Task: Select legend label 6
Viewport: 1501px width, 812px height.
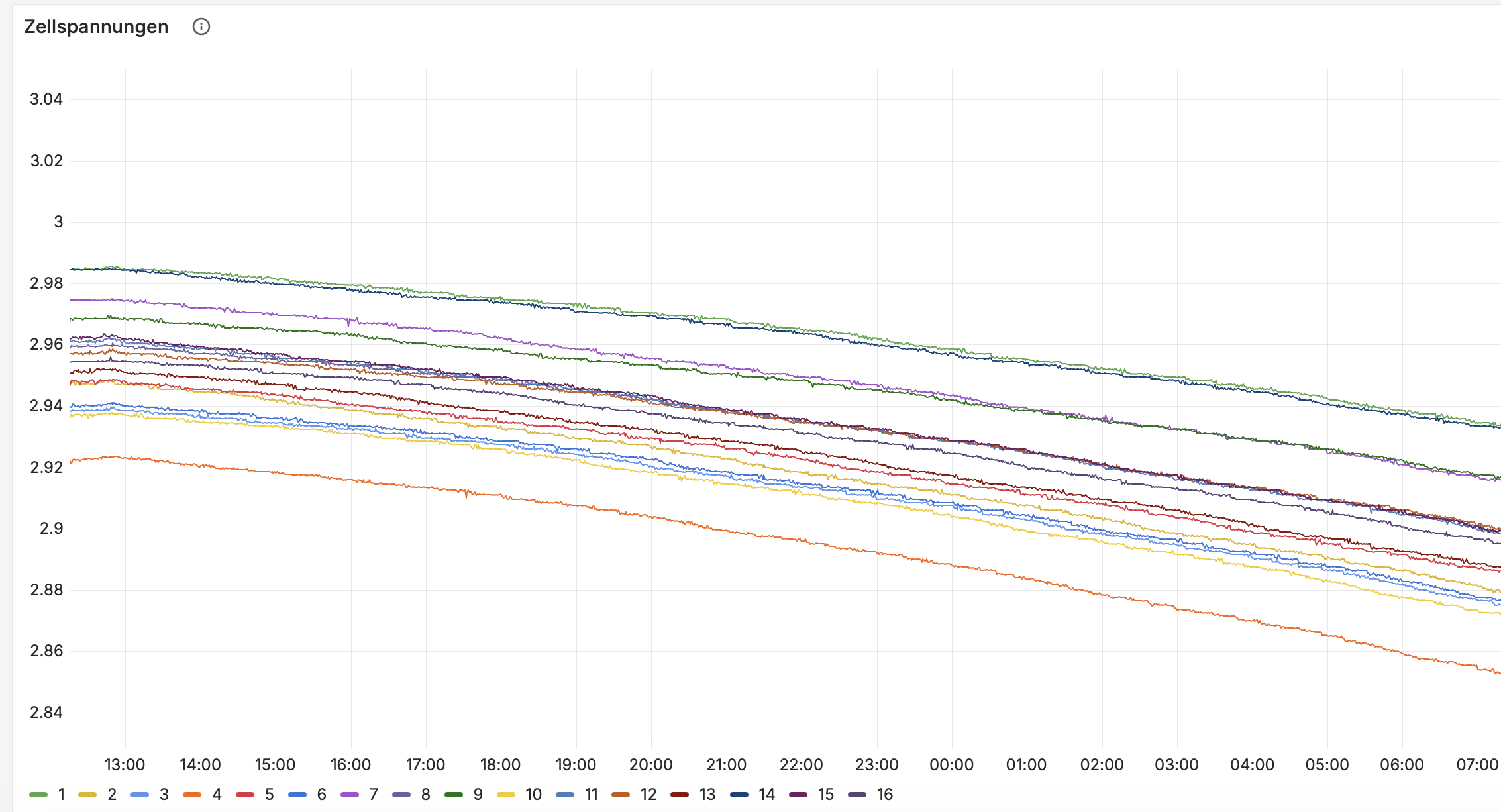Action: pos(322,795)
